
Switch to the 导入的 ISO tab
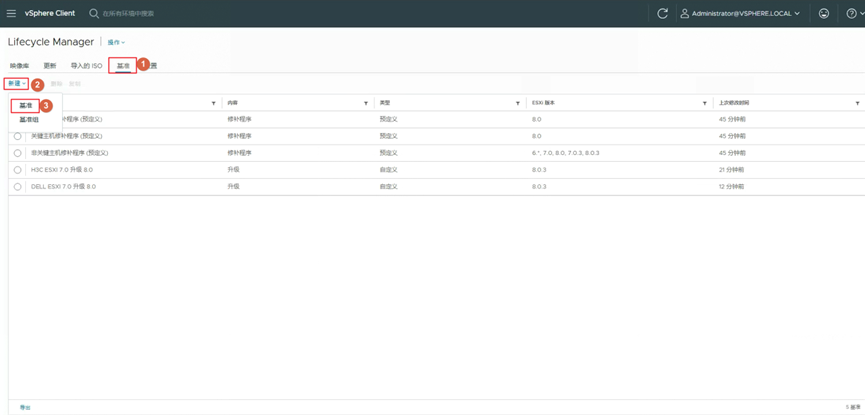coord(86,66)
